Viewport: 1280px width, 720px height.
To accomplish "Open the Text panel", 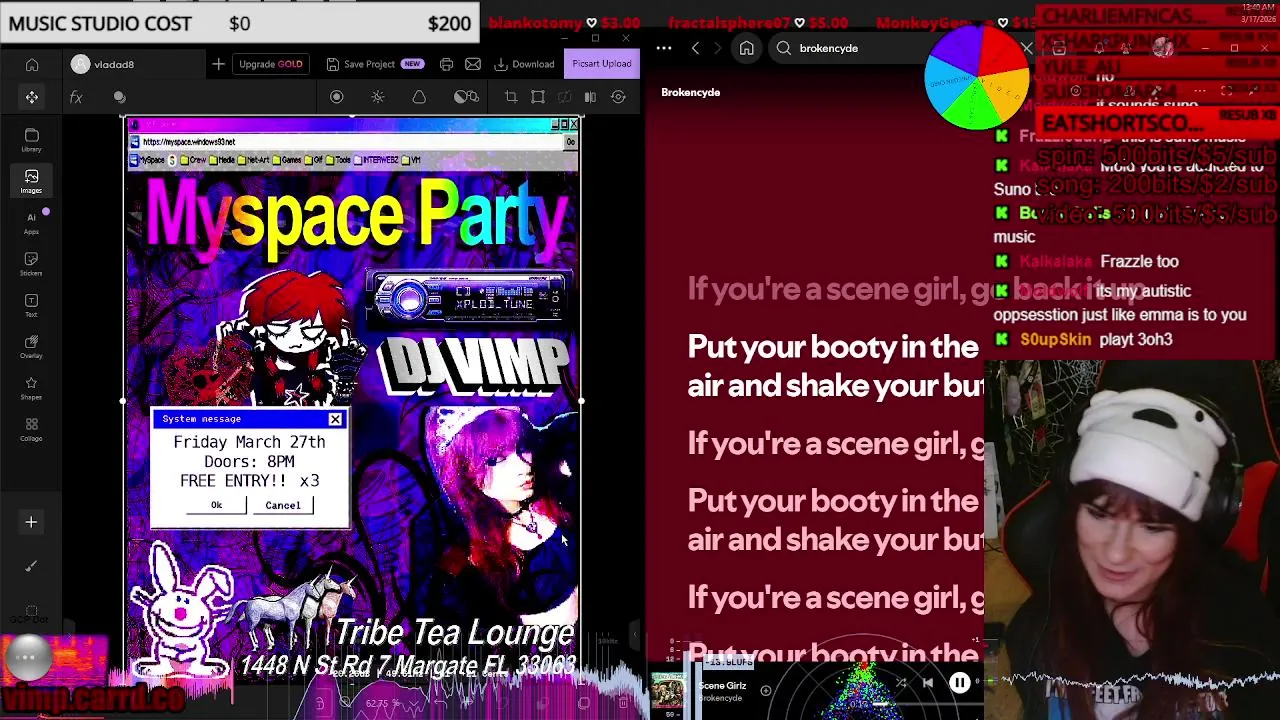I will [x=32, y=304].
